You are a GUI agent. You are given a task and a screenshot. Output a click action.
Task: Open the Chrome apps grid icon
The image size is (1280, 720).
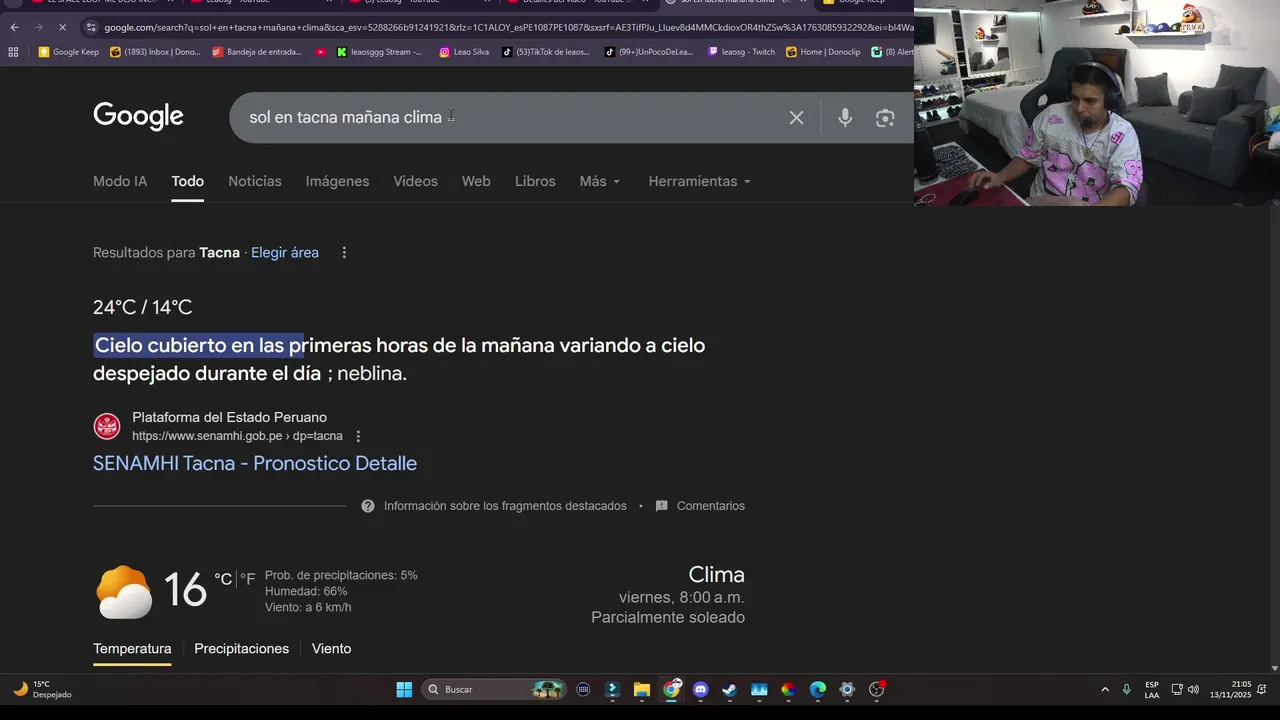pos(13,52)
